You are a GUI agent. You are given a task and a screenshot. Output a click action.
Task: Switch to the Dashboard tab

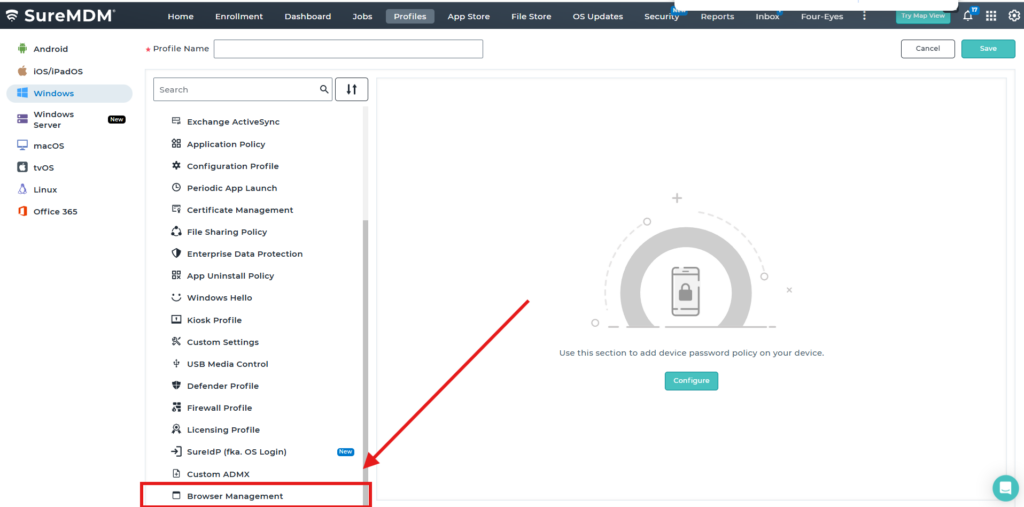(308, 16)
